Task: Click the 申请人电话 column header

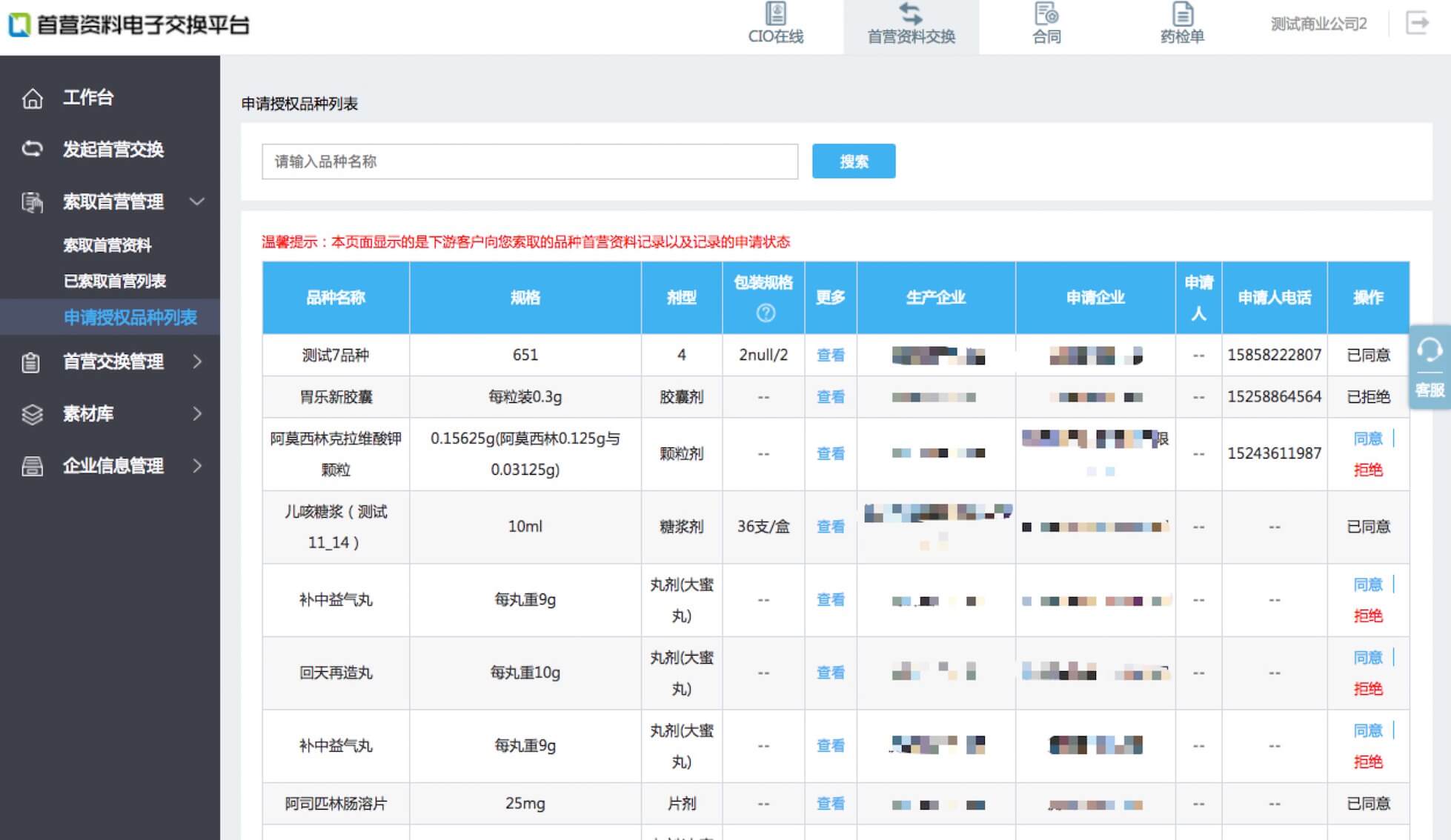Action: pos(1274,298)
